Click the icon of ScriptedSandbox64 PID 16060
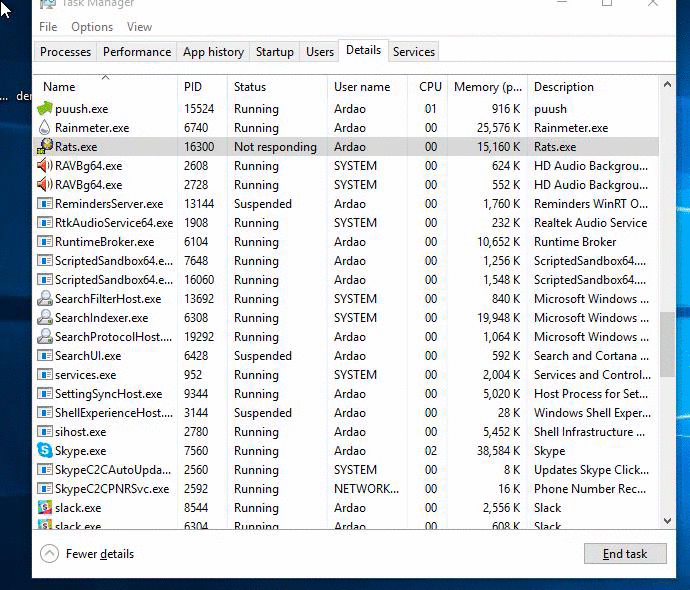The image size is (690, 590). click(x=44, y=279)
